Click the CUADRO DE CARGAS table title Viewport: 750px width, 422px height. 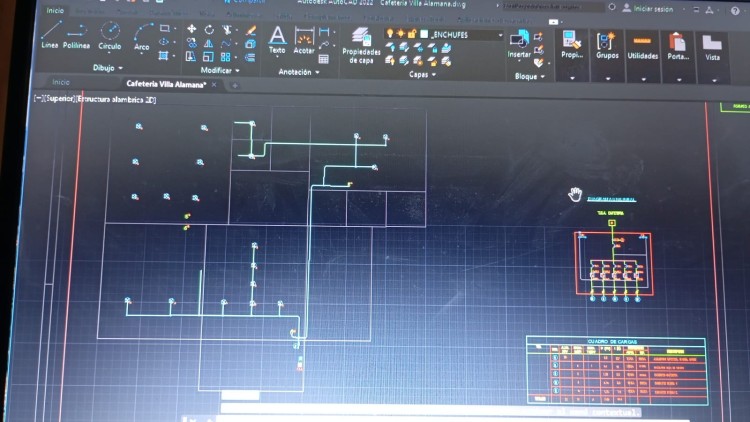[x=612, y=342]
